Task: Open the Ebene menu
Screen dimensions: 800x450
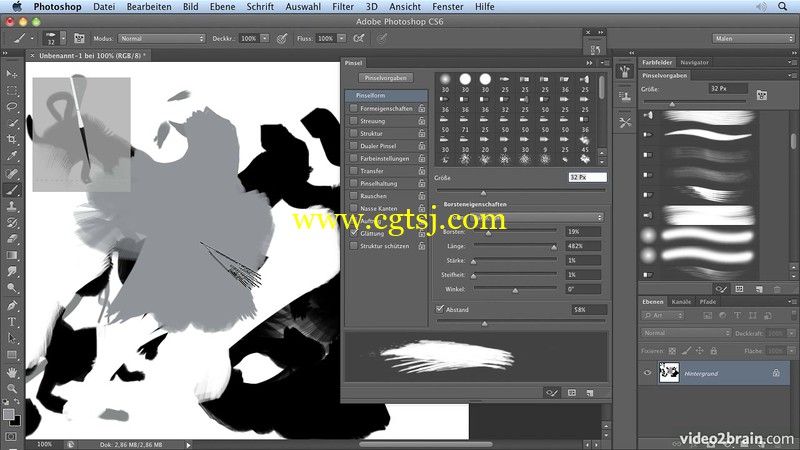Action: point(222,7)
